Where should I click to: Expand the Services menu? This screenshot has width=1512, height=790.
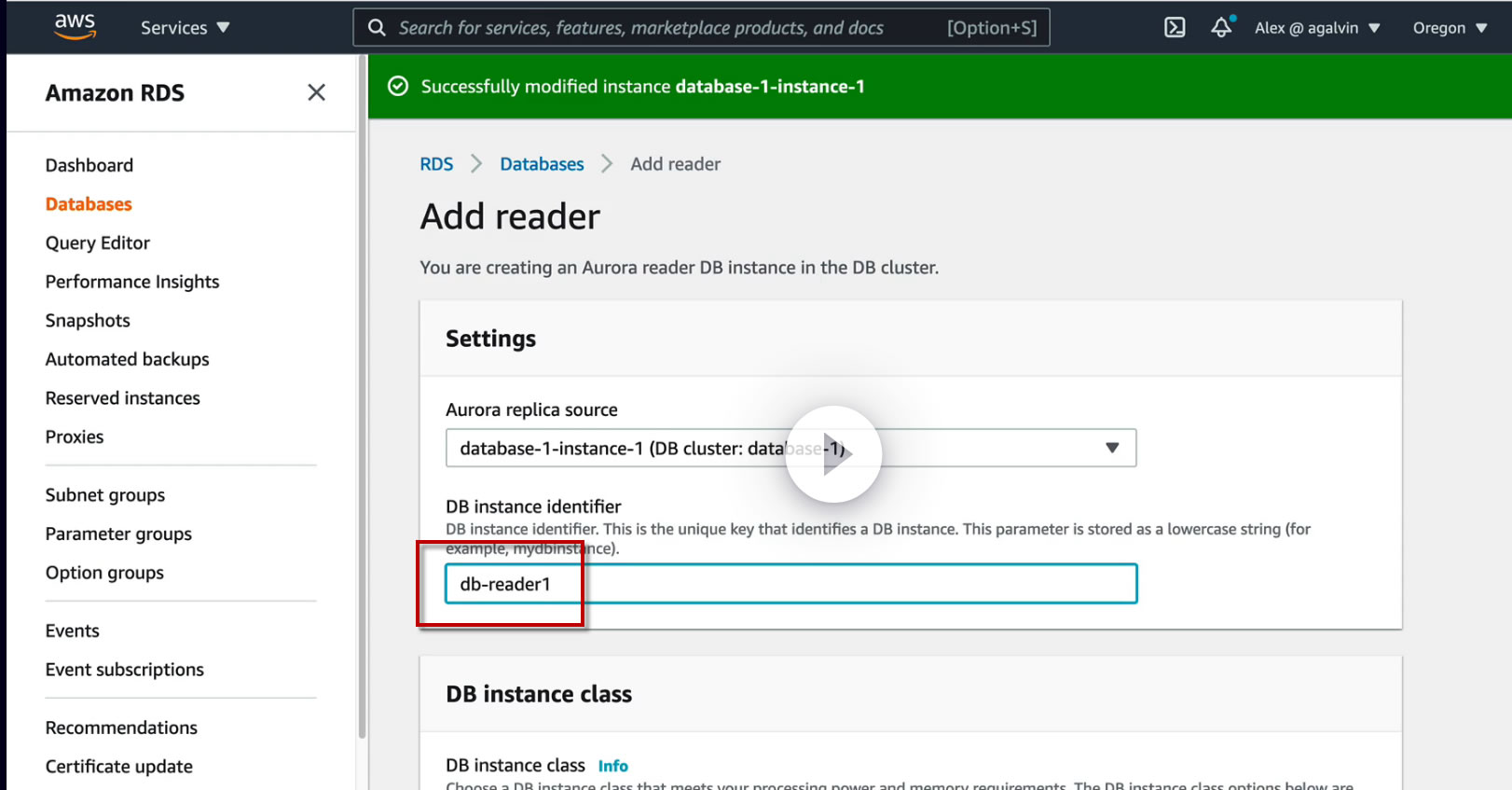click(x=185, y=28)
